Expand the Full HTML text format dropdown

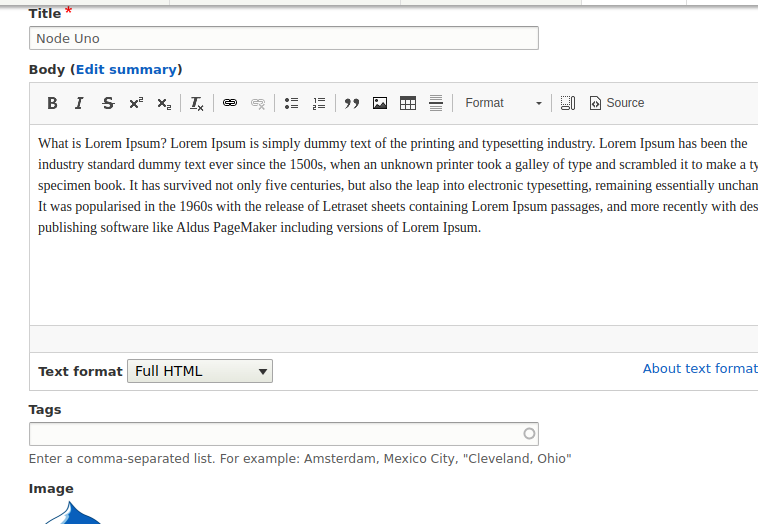tap(200, 371)
